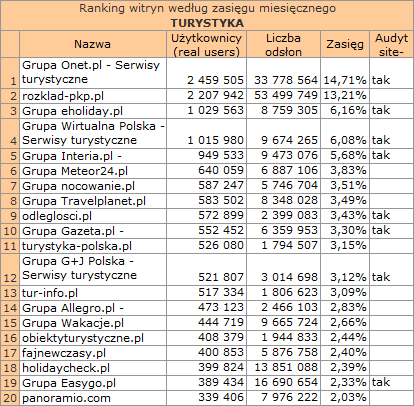The height and width of the screenshot is (406, 414).
Task: Click the Liczba odsłon column header
Action: click(x=283, y=44)
